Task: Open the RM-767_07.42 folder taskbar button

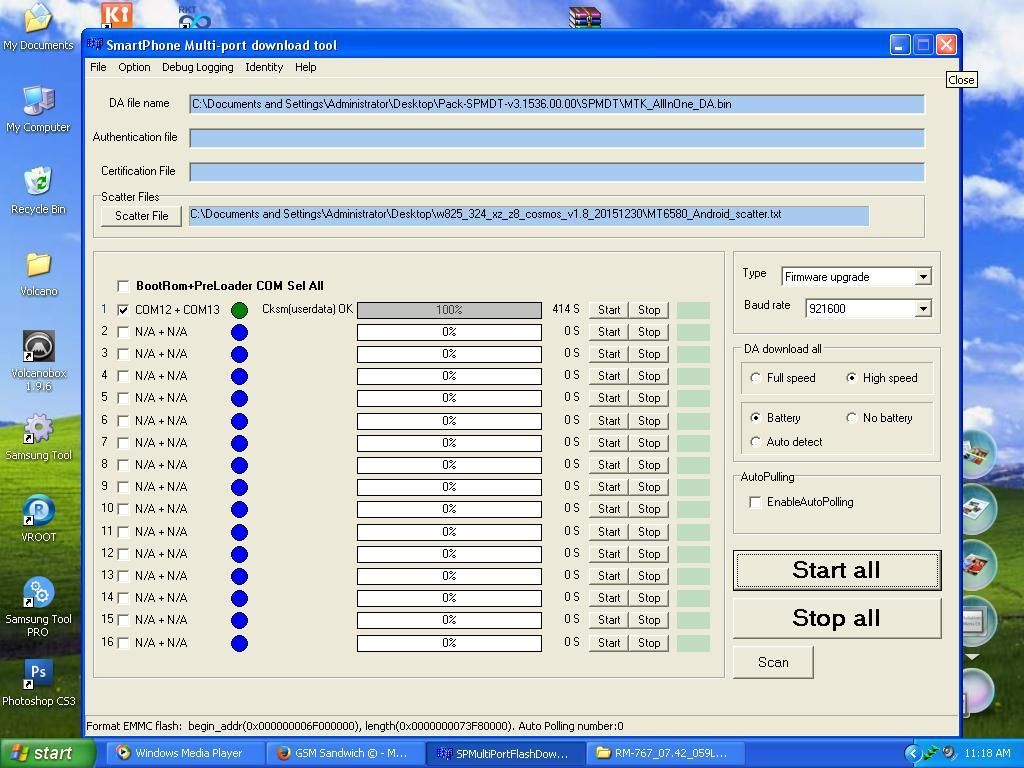Action: click(x=664, y=753)
